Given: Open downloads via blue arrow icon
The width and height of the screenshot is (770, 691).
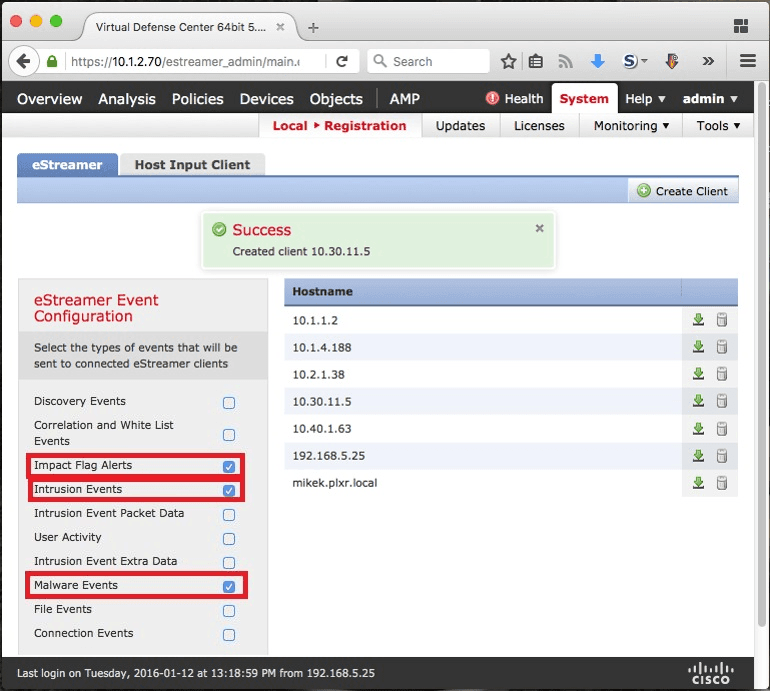Looking at the screenshot, I should (598, 61).
